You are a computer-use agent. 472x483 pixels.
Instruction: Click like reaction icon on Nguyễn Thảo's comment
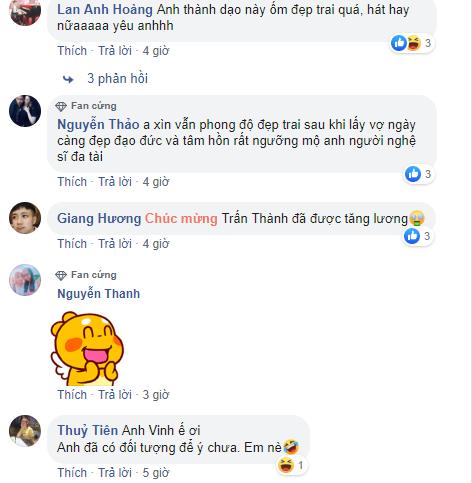(x=413, y=174)
